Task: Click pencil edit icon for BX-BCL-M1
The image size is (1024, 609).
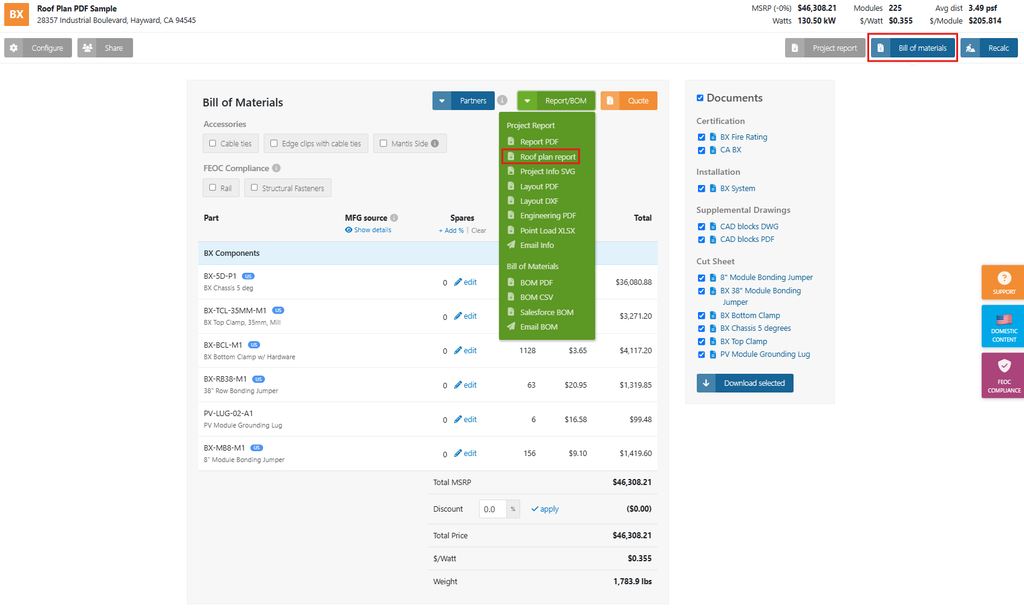Action: [x=458, y=351]
